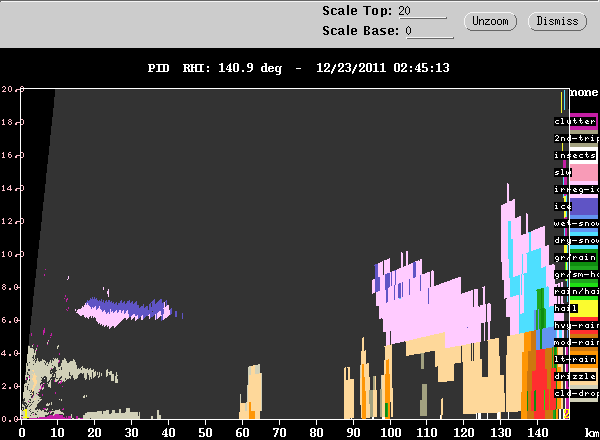The image size is (600, 440).
Task: Click the '70' range axis tick label
Action: pyautogui.click(x=279, y=433)
